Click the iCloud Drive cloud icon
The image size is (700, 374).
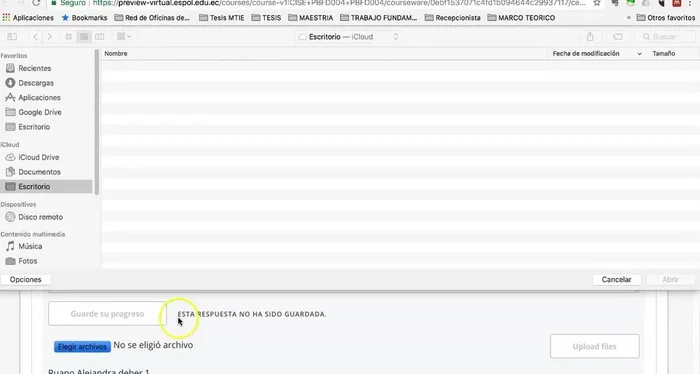click(x=10, y=157)
